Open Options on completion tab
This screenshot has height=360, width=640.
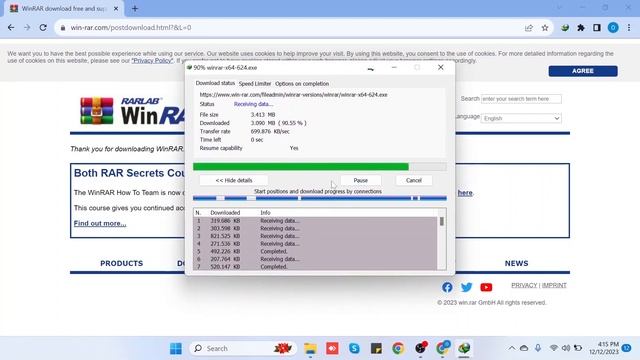coord(302,84)
